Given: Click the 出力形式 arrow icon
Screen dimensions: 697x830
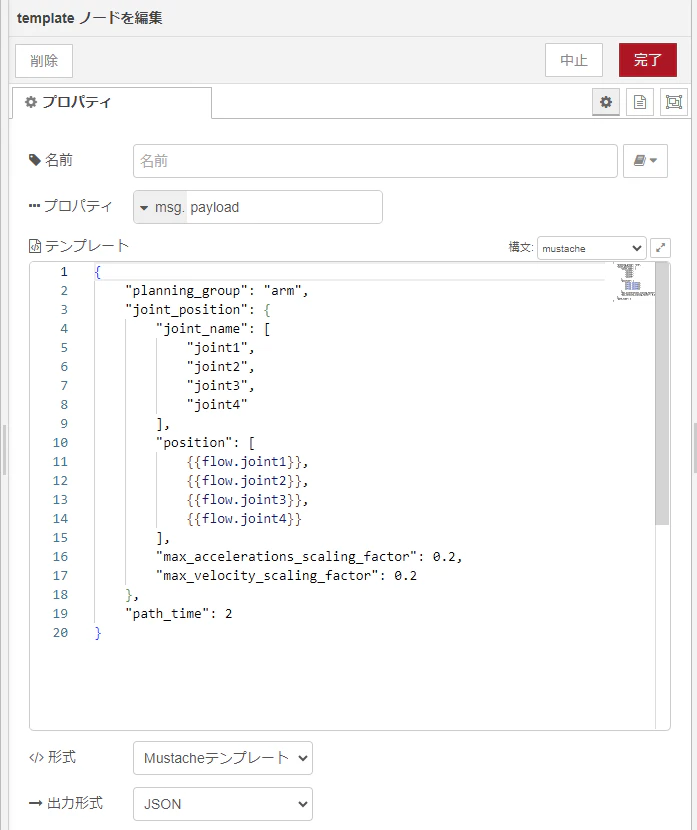Looking at the screenshot, I should (x=35, y=804).
